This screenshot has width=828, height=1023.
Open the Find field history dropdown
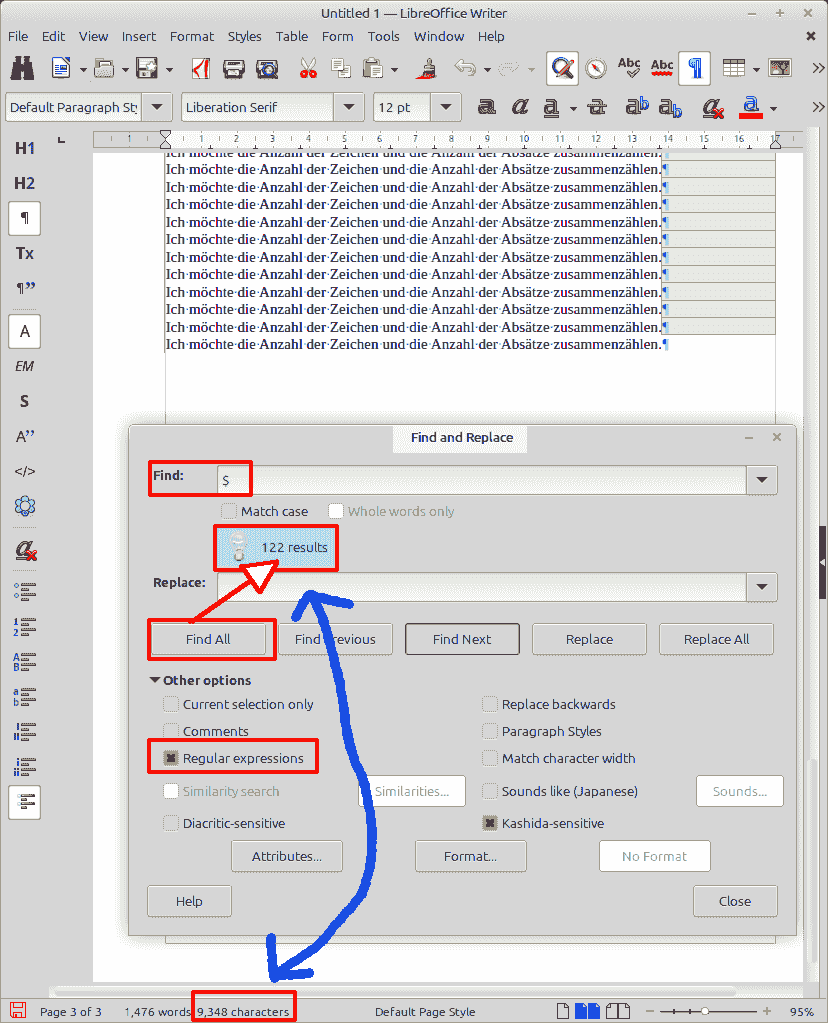pos(762,480)
